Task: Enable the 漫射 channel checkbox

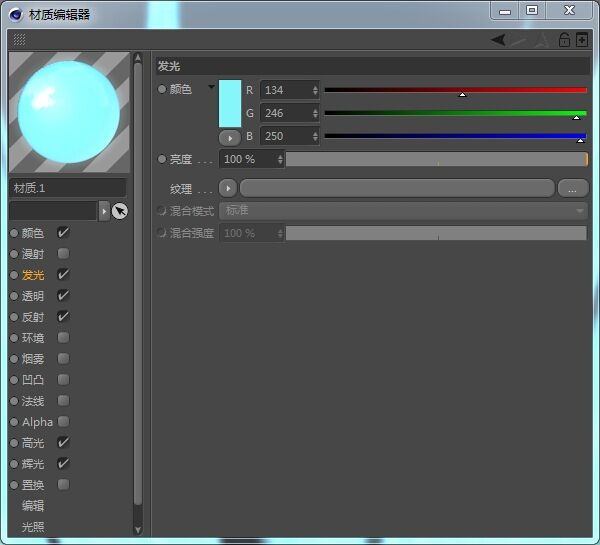Action: [63, 254]
